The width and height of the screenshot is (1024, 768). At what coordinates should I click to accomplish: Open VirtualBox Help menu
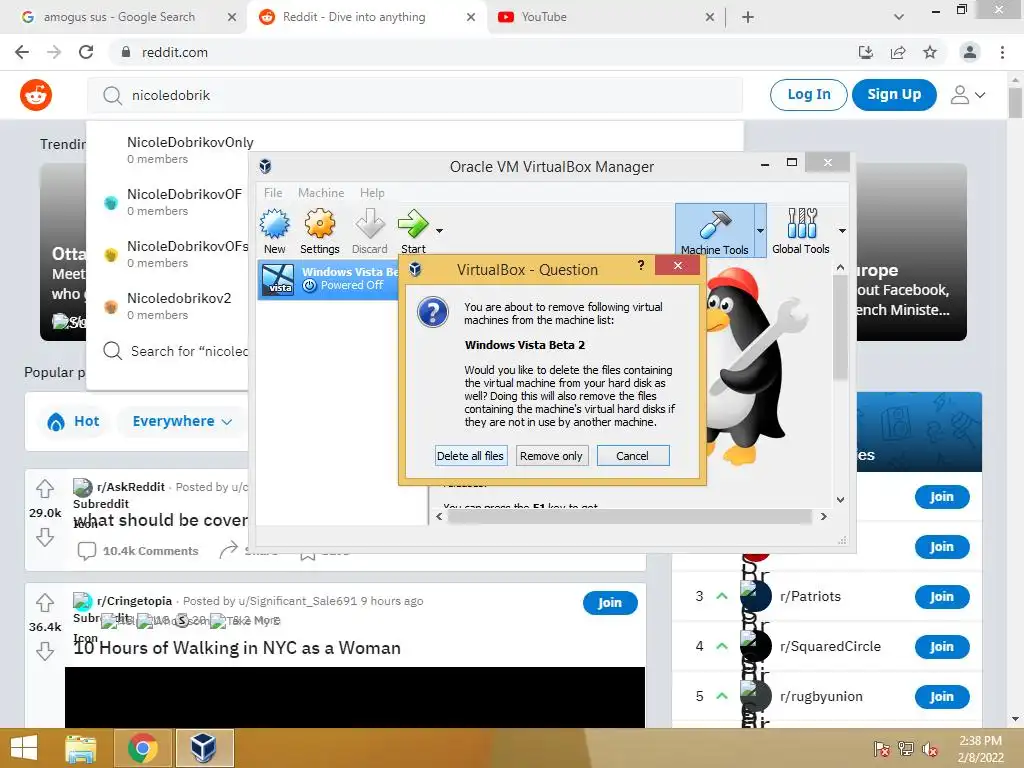click(372, 193)
